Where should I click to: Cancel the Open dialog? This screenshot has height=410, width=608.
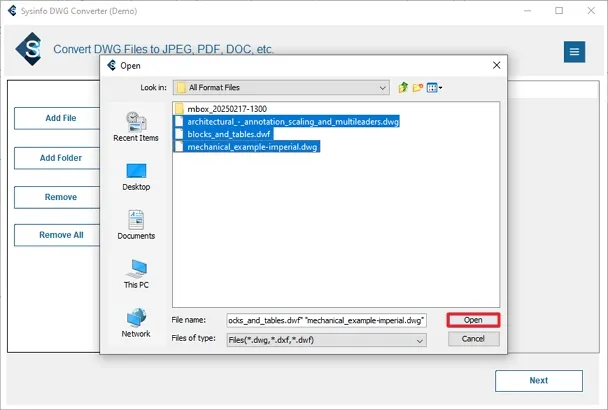[x=473, y=339]
